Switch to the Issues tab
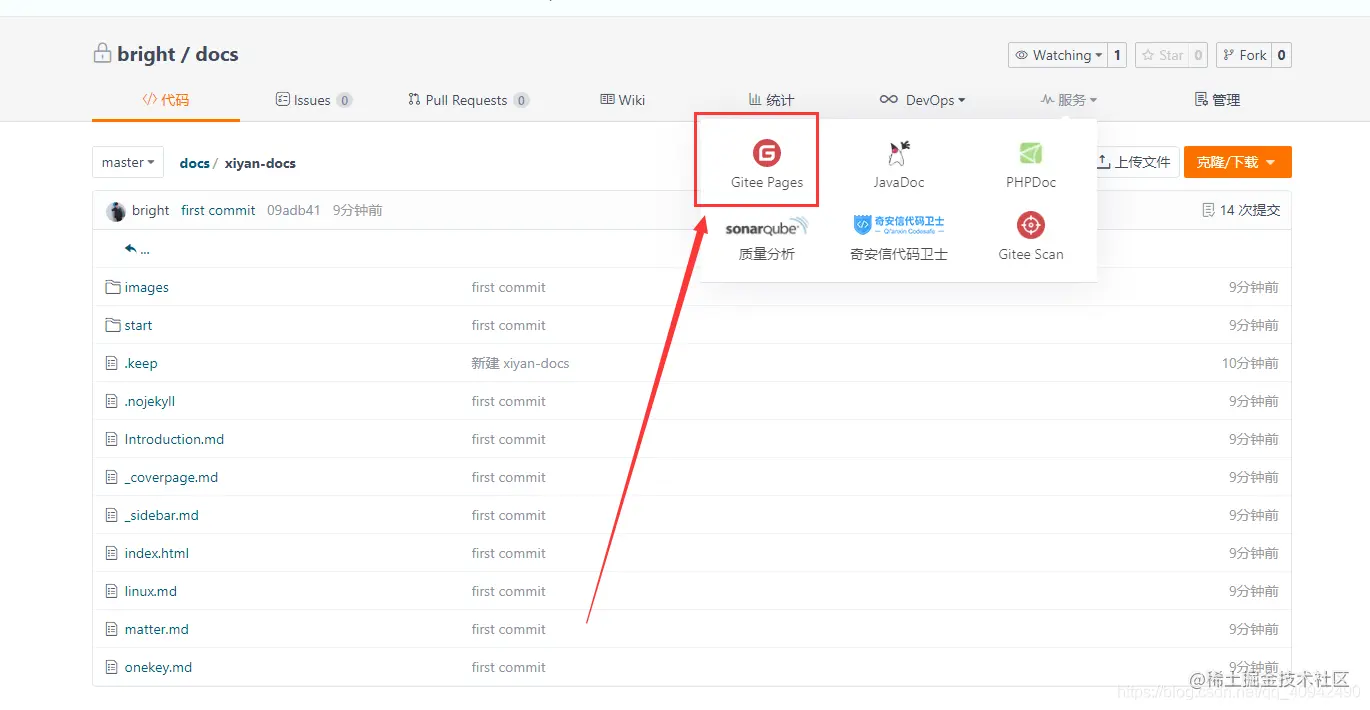The height and width of the screenshot is (710, 1370). 314,100
